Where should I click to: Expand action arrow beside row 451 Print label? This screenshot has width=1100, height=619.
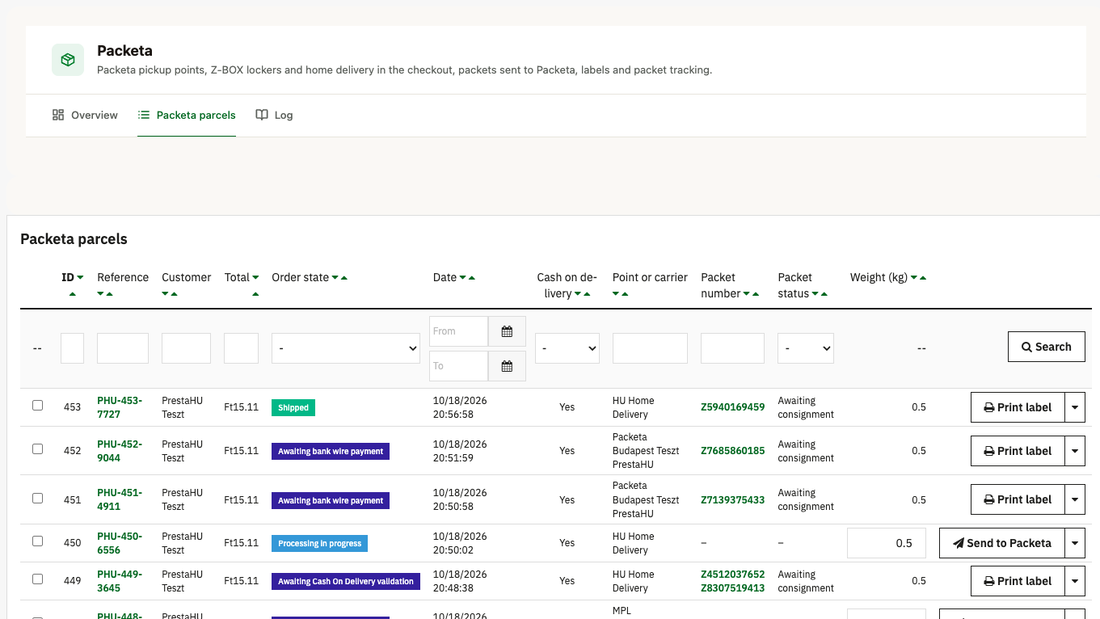1075,500
